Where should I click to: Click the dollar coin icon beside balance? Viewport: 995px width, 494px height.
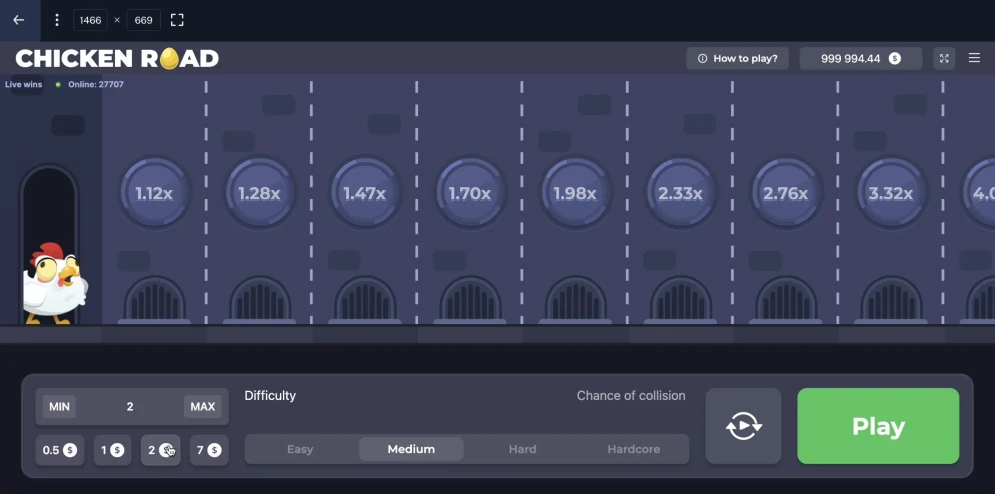tap(895, 58)
